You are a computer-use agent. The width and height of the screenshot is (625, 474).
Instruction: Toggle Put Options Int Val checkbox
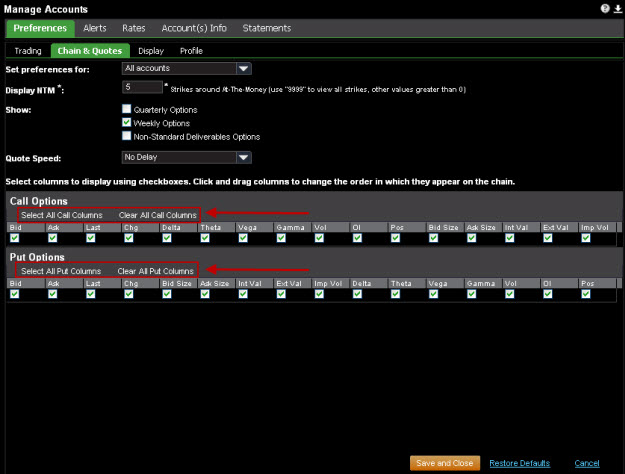point(243,294)
